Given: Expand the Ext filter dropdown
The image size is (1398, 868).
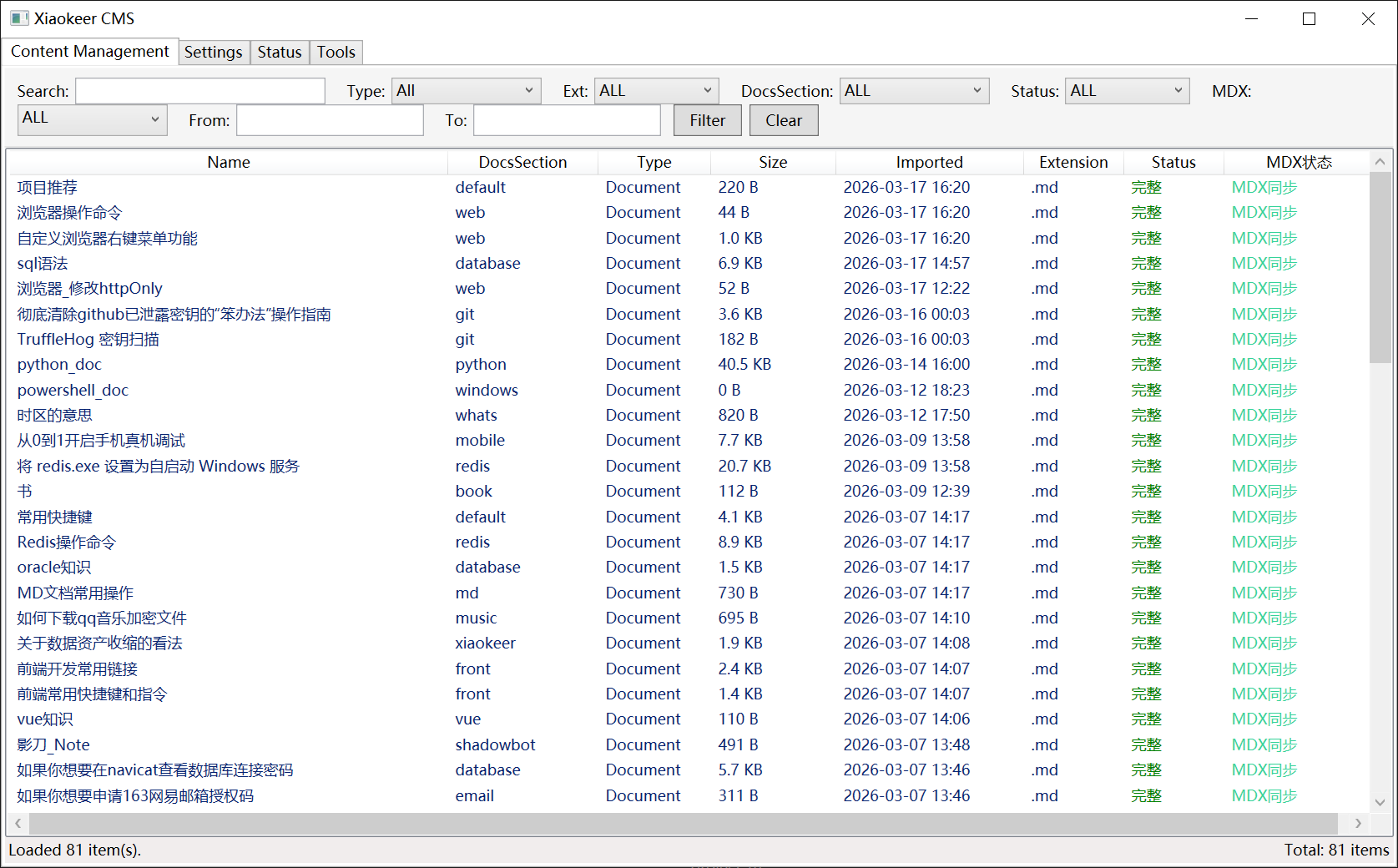Looking at the screenshot, I should (656, 91).
